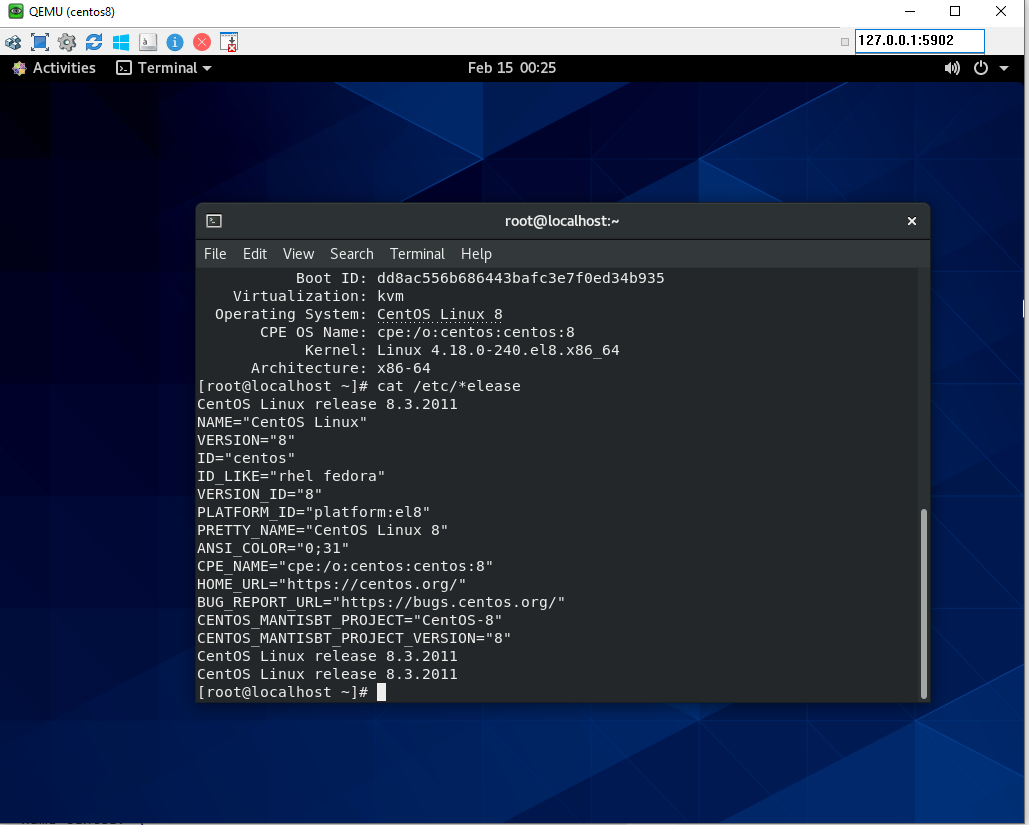Image resolution: width=1029 pixels, height=825 pixels.
Task: Click the blue connection info icon
Action: (175, 42)
